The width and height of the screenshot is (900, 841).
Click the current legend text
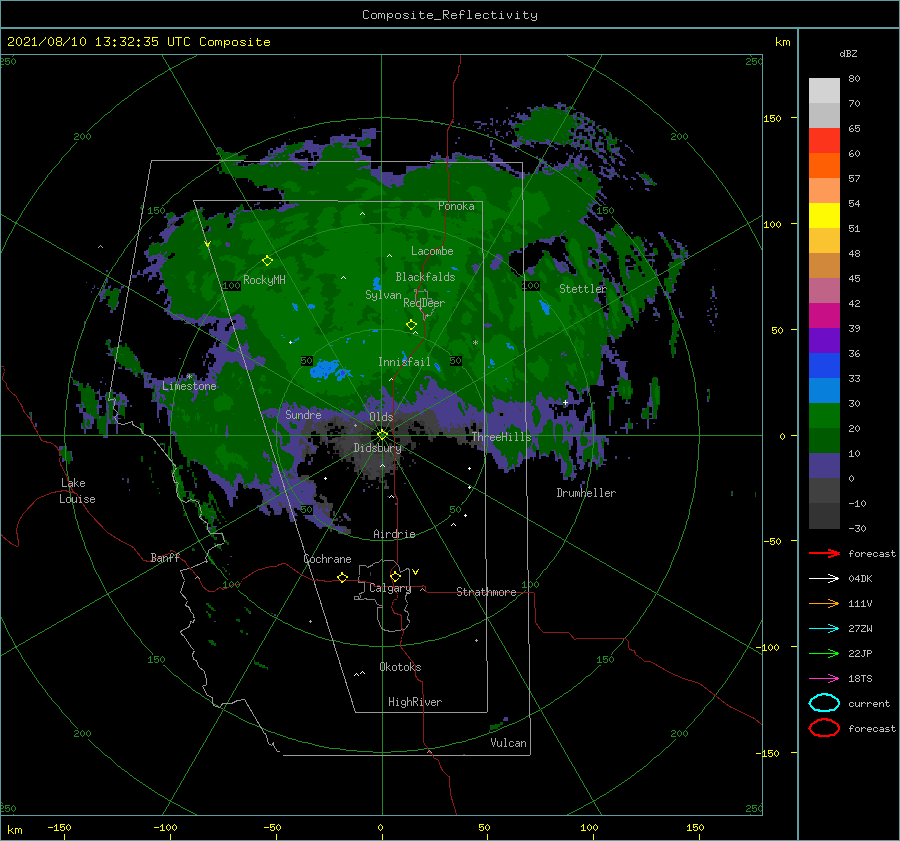pos(869,704)
